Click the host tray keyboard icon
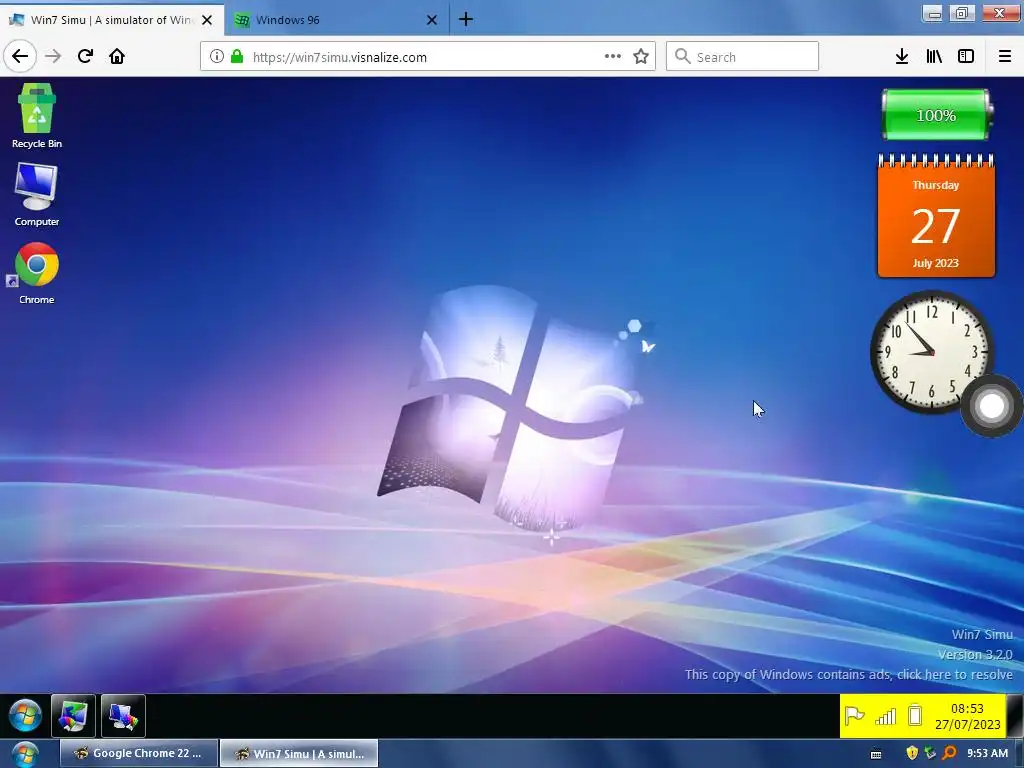Screen dimensions: 1024x768 click(876, 754)
